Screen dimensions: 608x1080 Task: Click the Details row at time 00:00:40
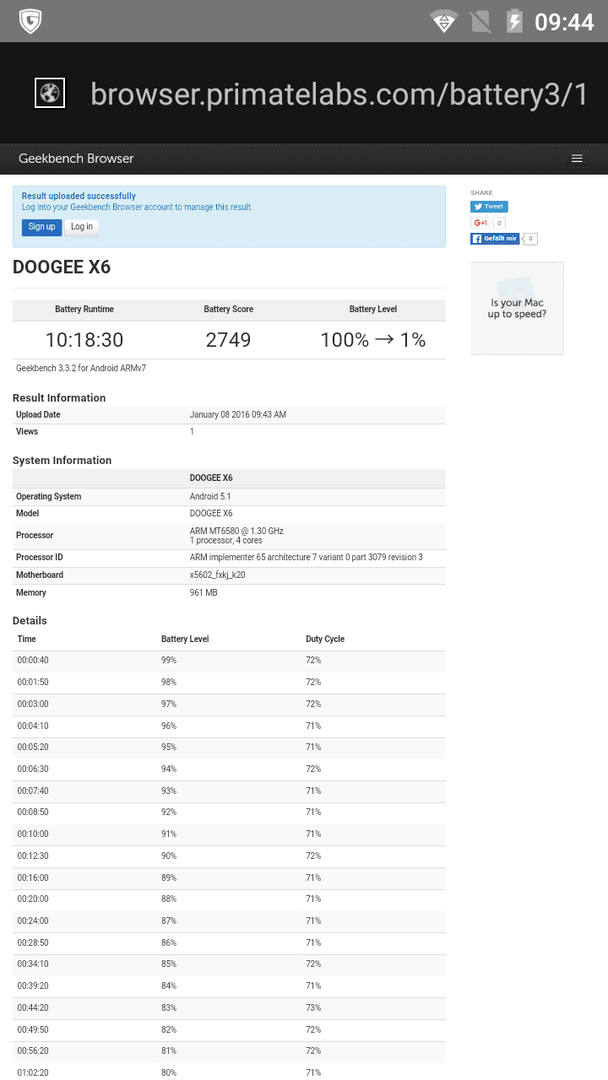click(x=229, y=661)
